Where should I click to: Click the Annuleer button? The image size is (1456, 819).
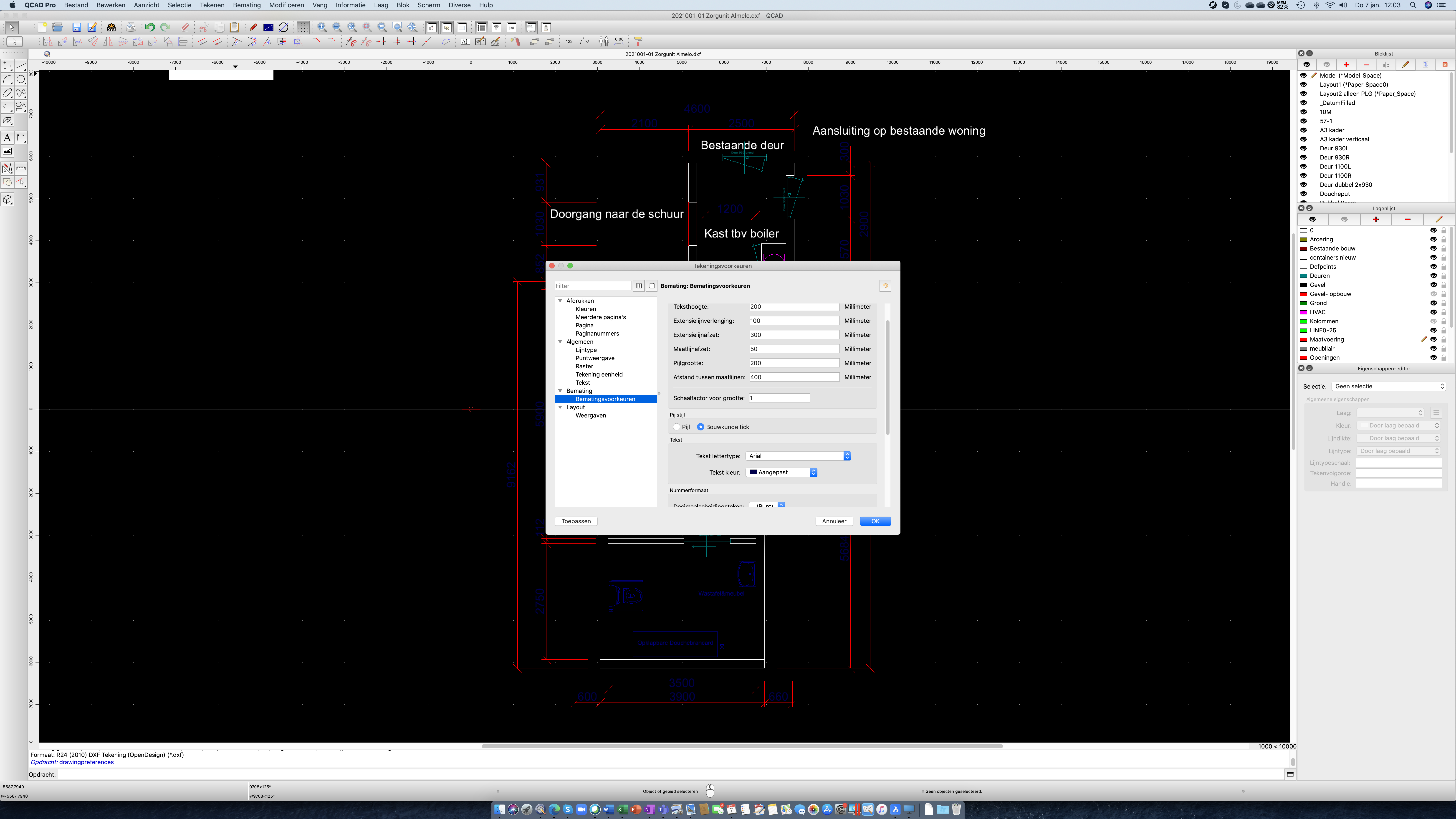[x=834, y=521]
